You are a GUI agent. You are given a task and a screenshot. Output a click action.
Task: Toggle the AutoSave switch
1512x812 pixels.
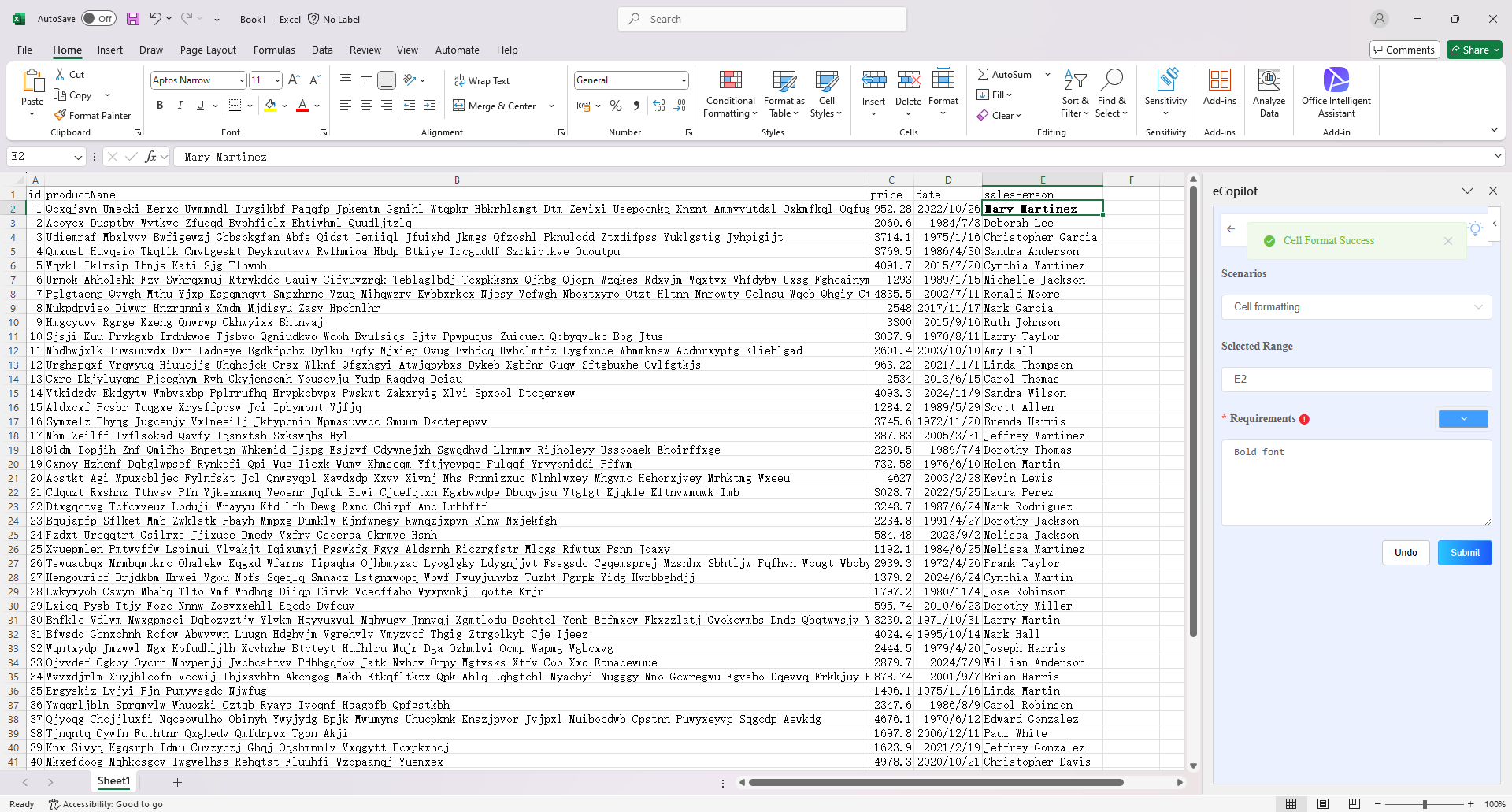(x=98, y=19)
